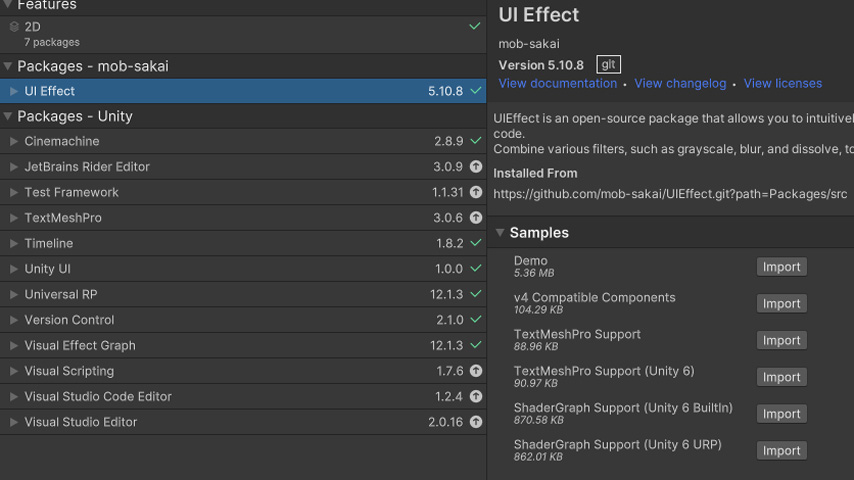Screen dimensions: 854x480
Task: Expand the Cinemachine package arrow
Action: point(14,141)
